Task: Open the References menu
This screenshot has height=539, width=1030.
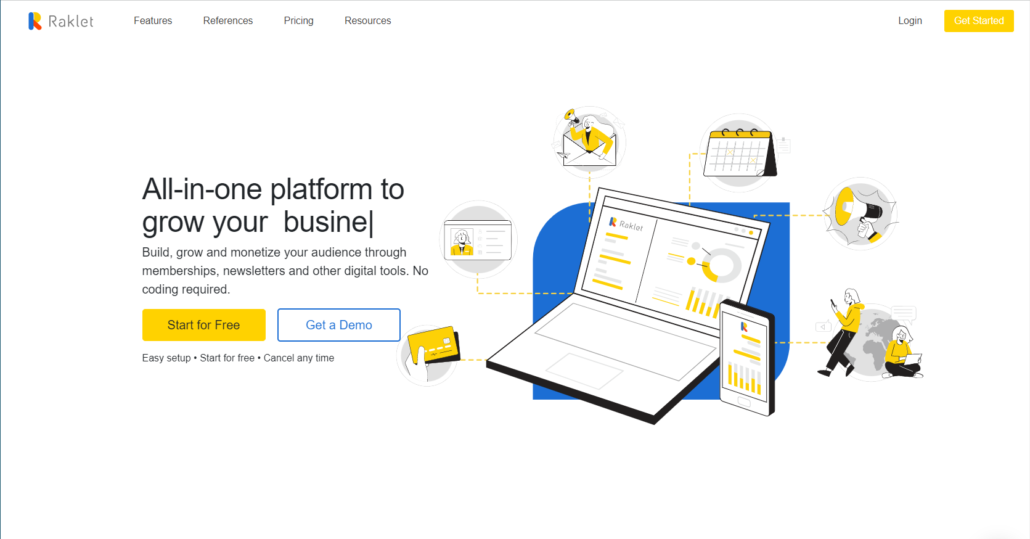Action: [228, 21]
